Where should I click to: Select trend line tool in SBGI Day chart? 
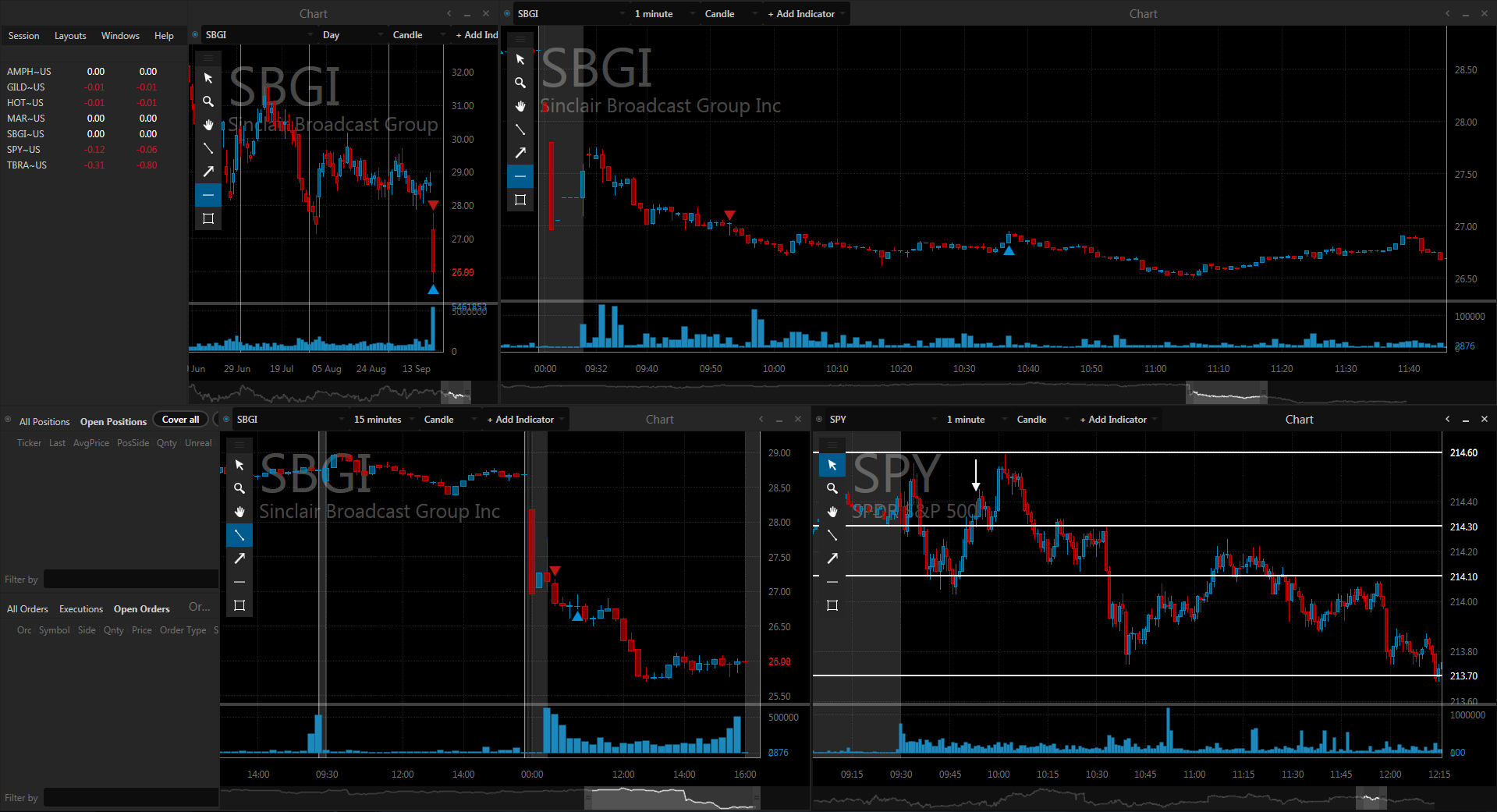(208, 148)
